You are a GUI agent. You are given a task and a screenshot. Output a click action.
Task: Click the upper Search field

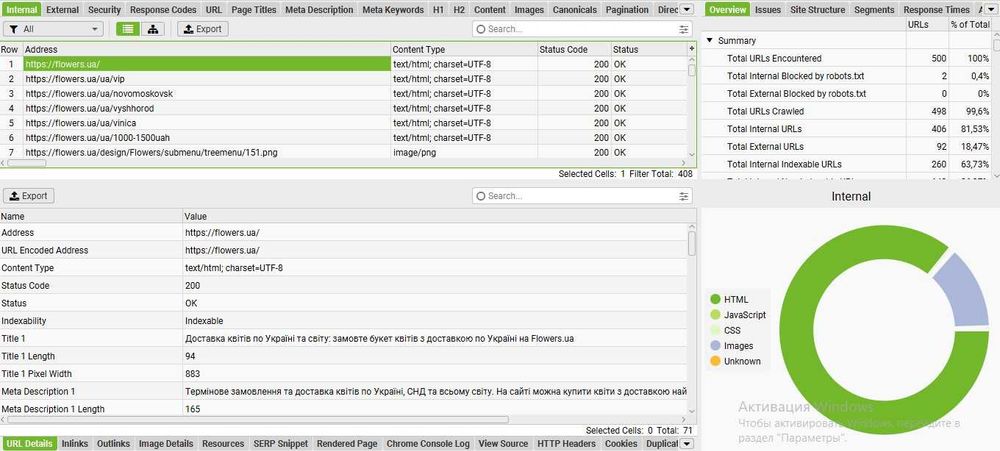tap(582, 29)
